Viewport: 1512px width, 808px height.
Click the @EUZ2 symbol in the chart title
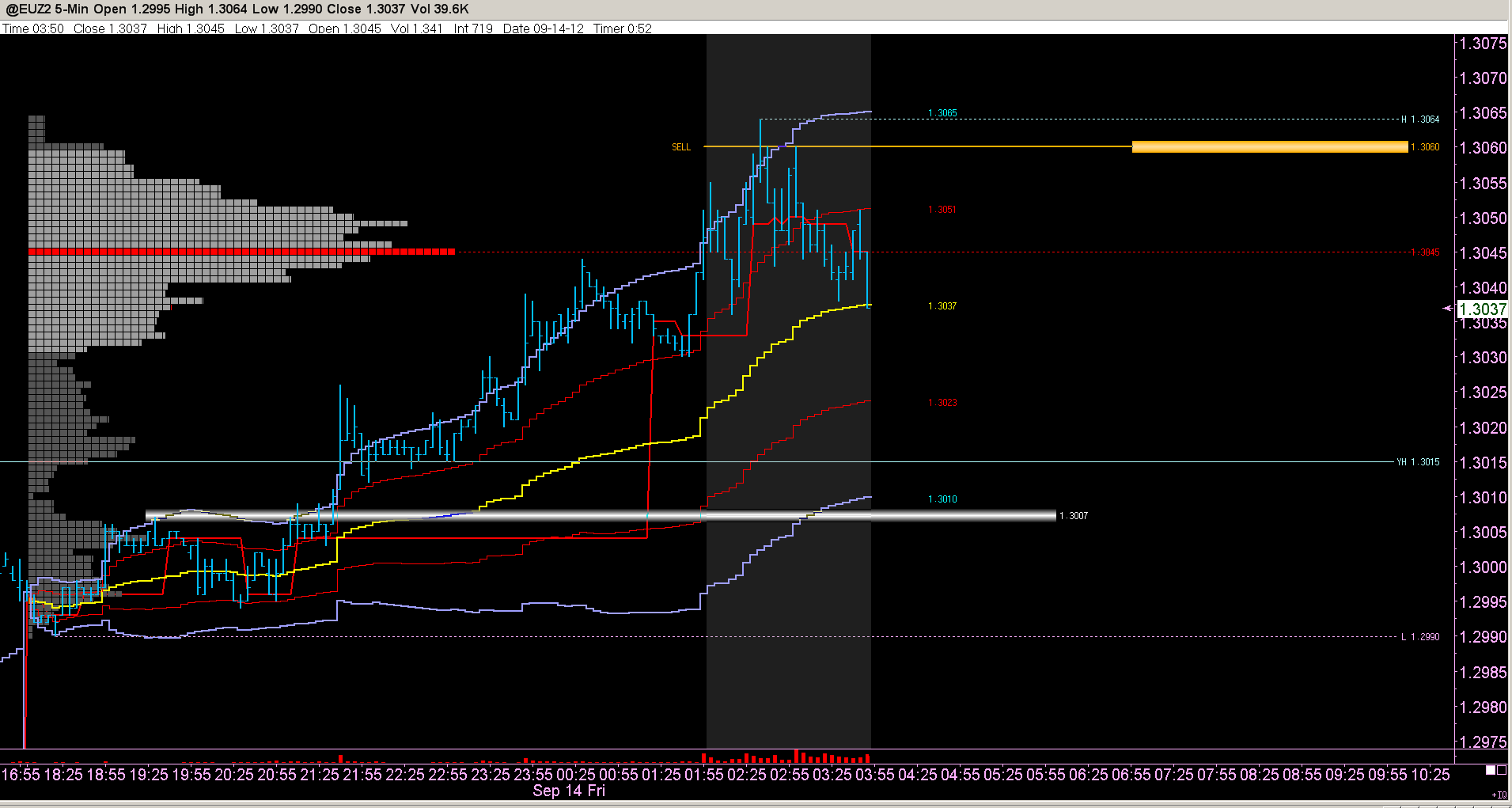[x=28, y=9]
